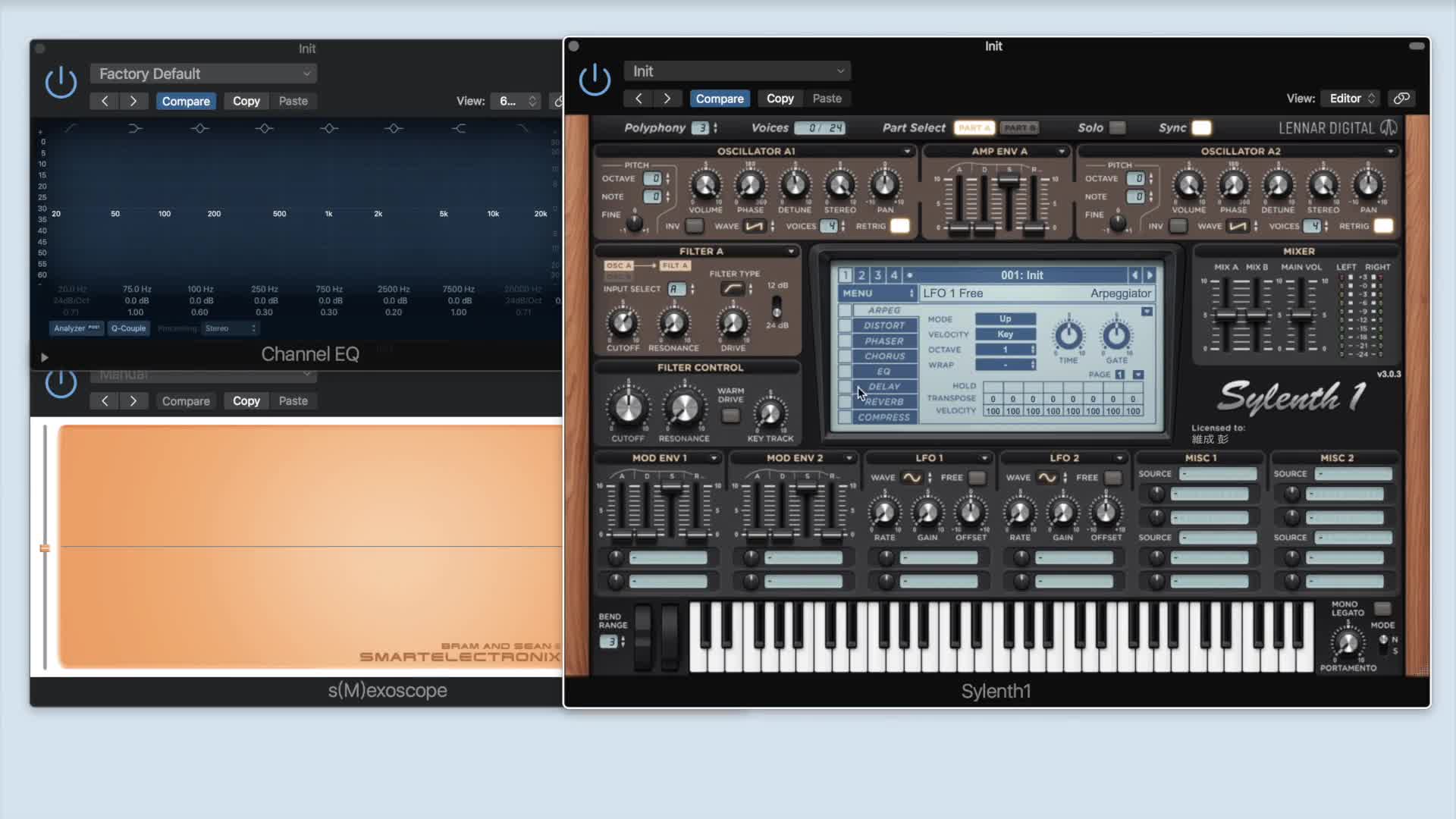Click the Lennar Digital logo icon
Screen dimensions: 1456x819
click(x=1389, y=128)
